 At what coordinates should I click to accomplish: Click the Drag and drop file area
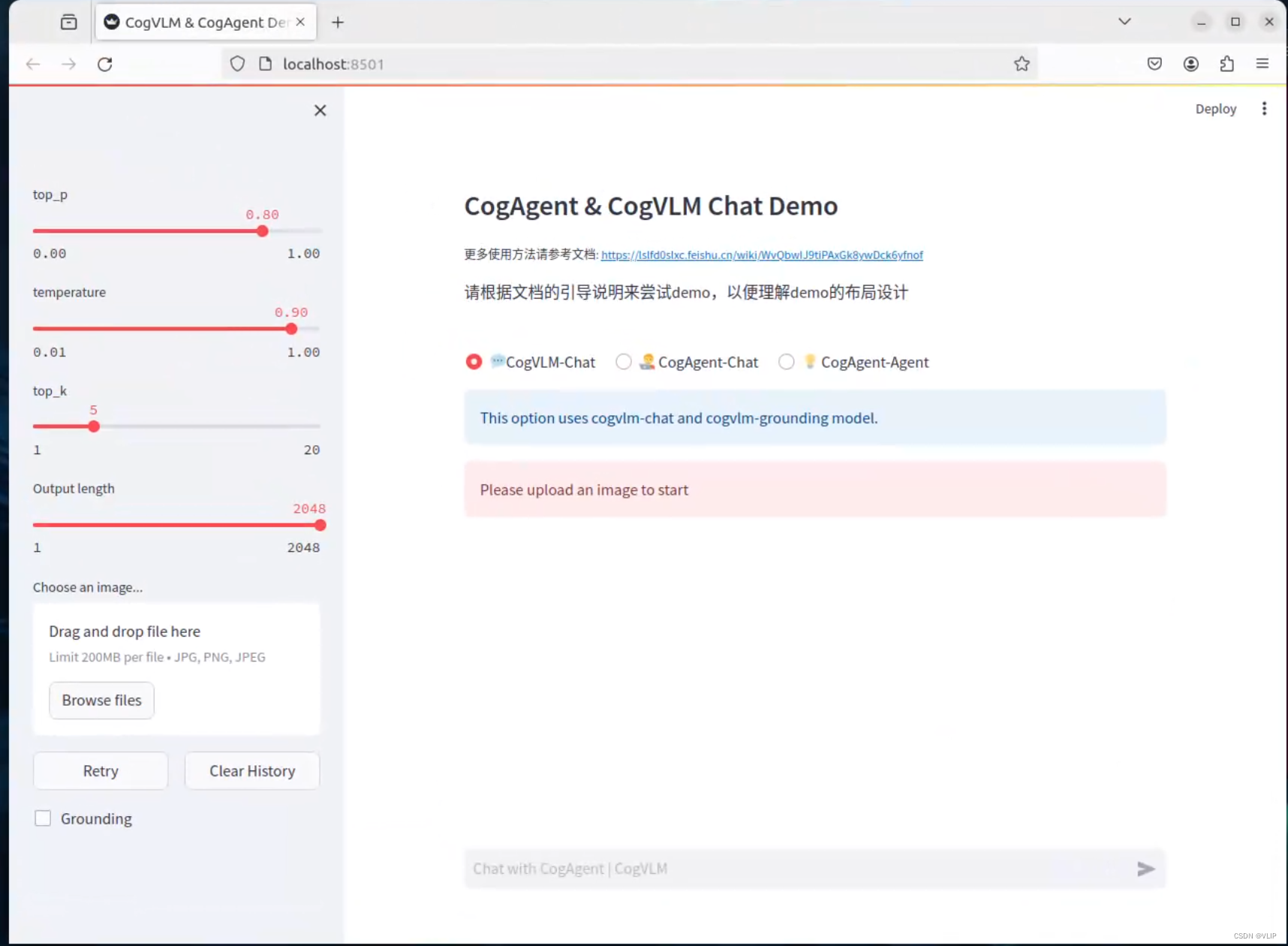(x=176, y=669)
